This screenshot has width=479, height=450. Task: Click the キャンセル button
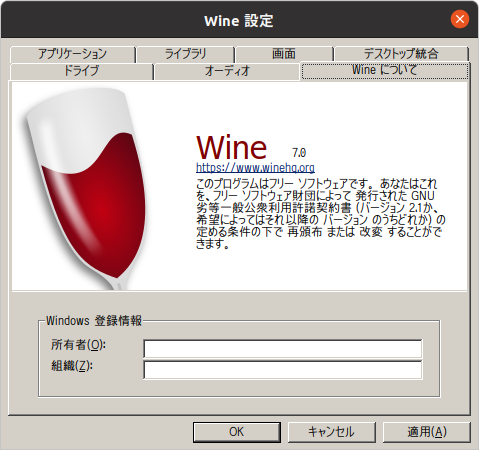pyautogui.click(x=331, y=432)
